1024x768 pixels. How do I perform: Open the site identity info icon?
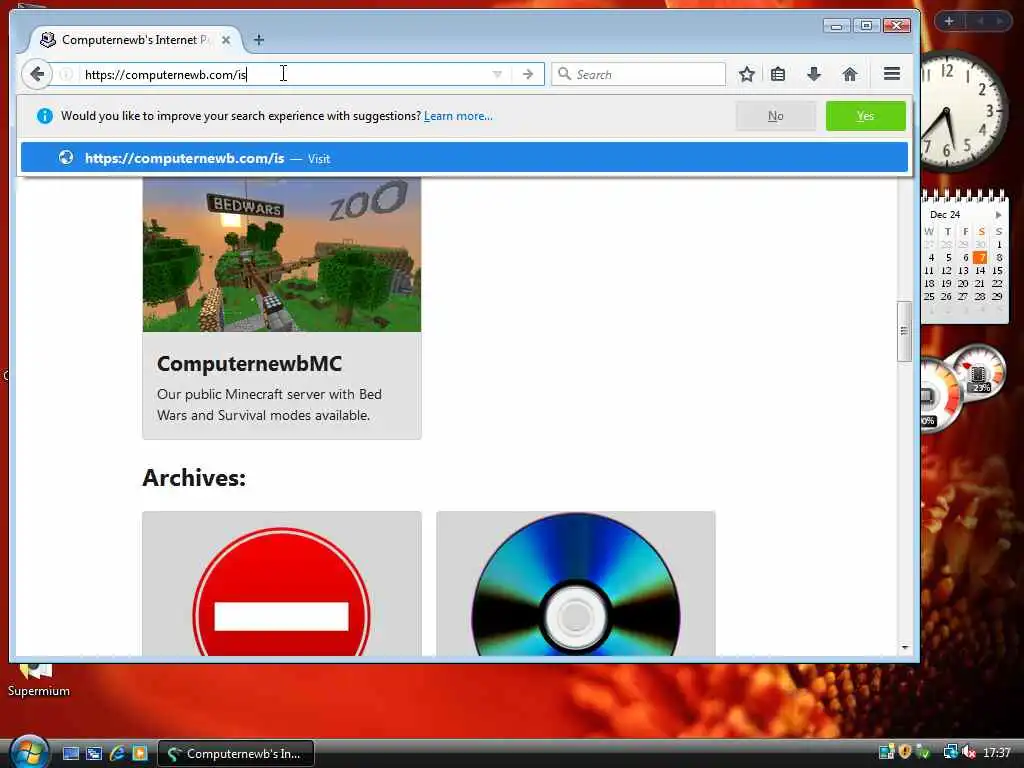click(x=66, y=74)
